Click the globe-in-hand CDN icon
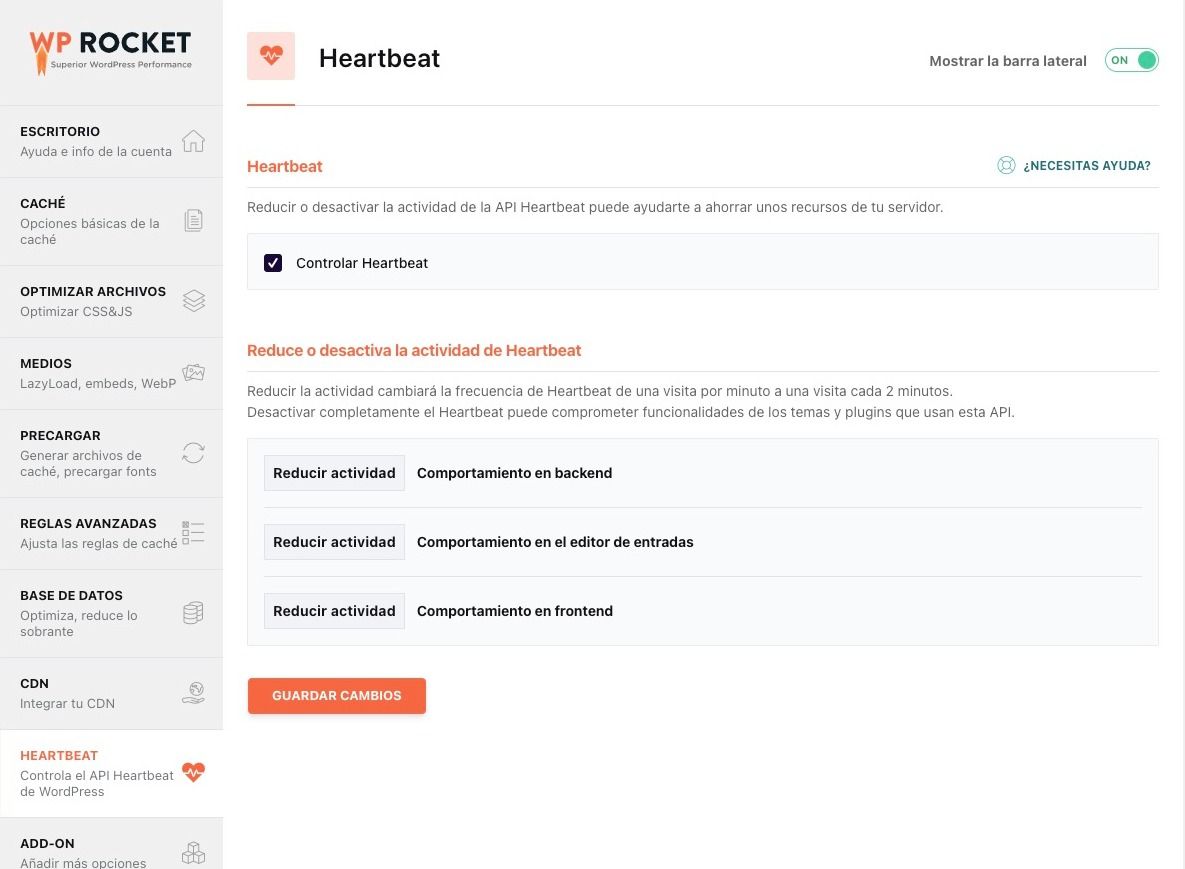Image resolution: width=1185 pixels, height=869 pixels. pyautogui.click(x=193, y=692)
